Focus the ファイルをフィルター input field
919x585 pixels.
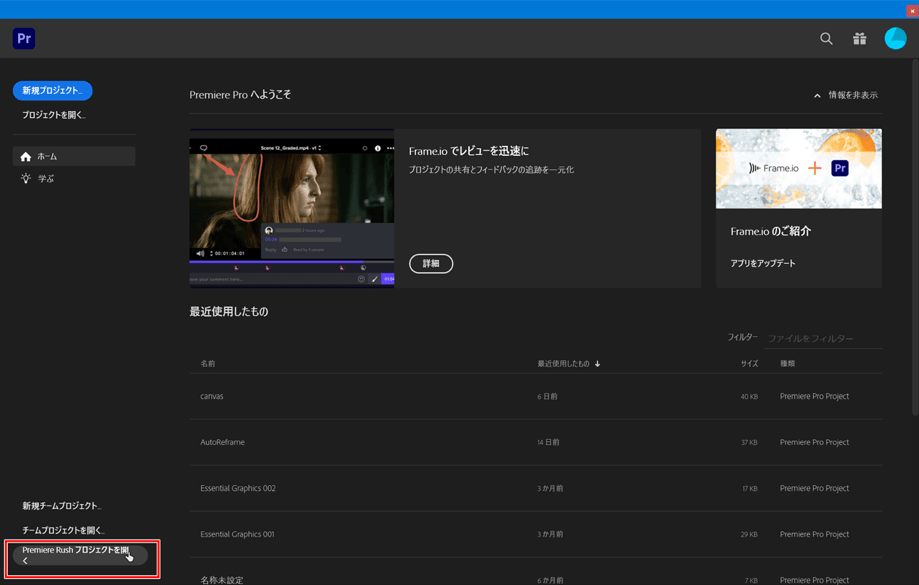click(823, 338)
